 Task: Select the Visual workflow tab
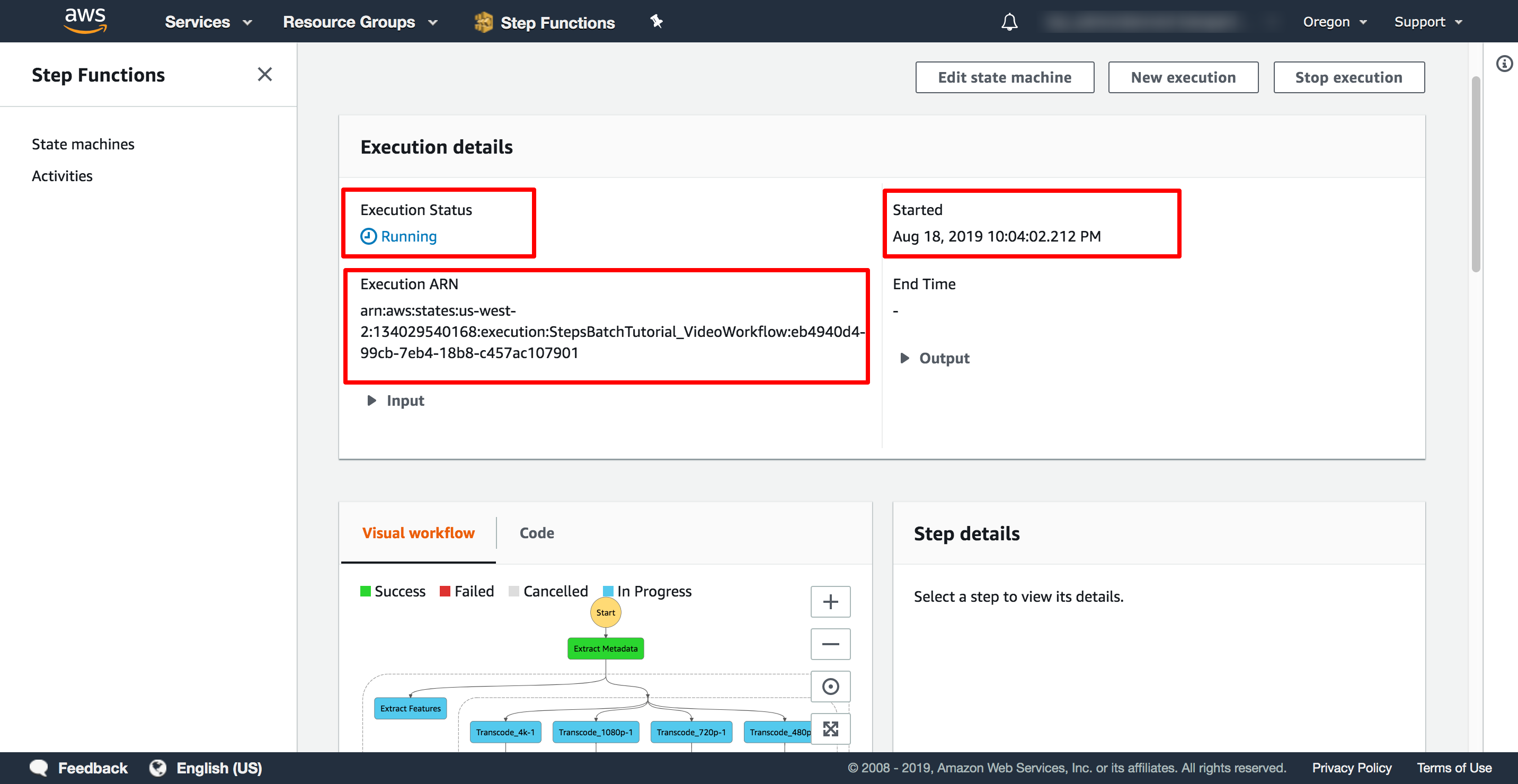coord(418,532)
